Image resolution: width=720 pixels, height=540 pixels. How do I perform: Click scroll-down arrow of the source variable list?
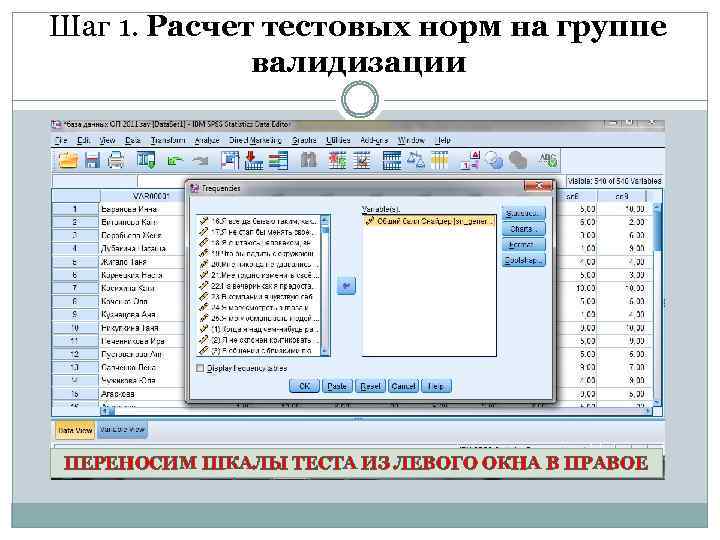326,351
